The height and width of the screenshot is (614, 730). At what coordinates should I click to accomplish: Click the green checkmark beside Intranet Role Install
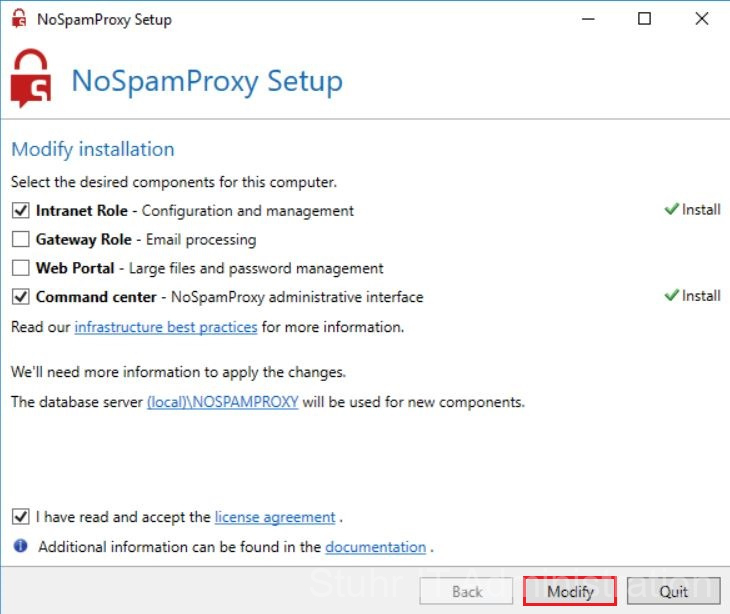coord(671,209)
